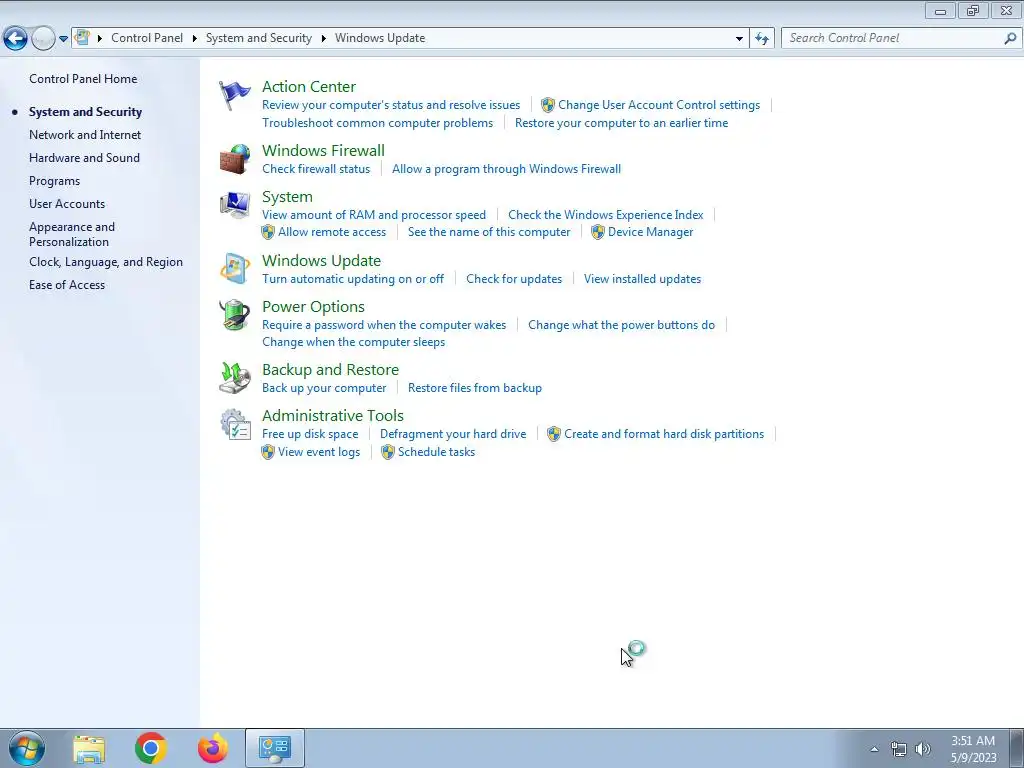Click the Action Center flag icon
Viewport: 1024px width, 768px height.
pyautogui.click(x=234, y=95)
